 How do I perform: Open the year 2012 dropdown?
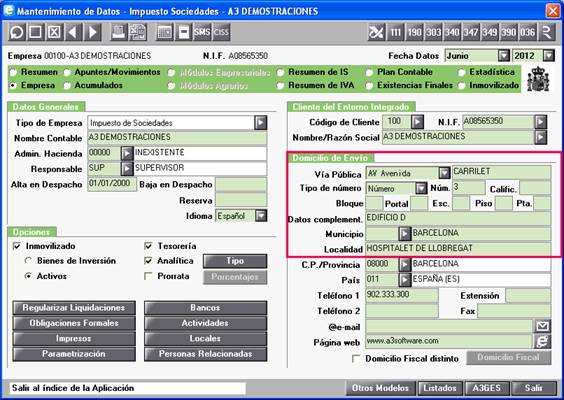click(x=549, y=56)
